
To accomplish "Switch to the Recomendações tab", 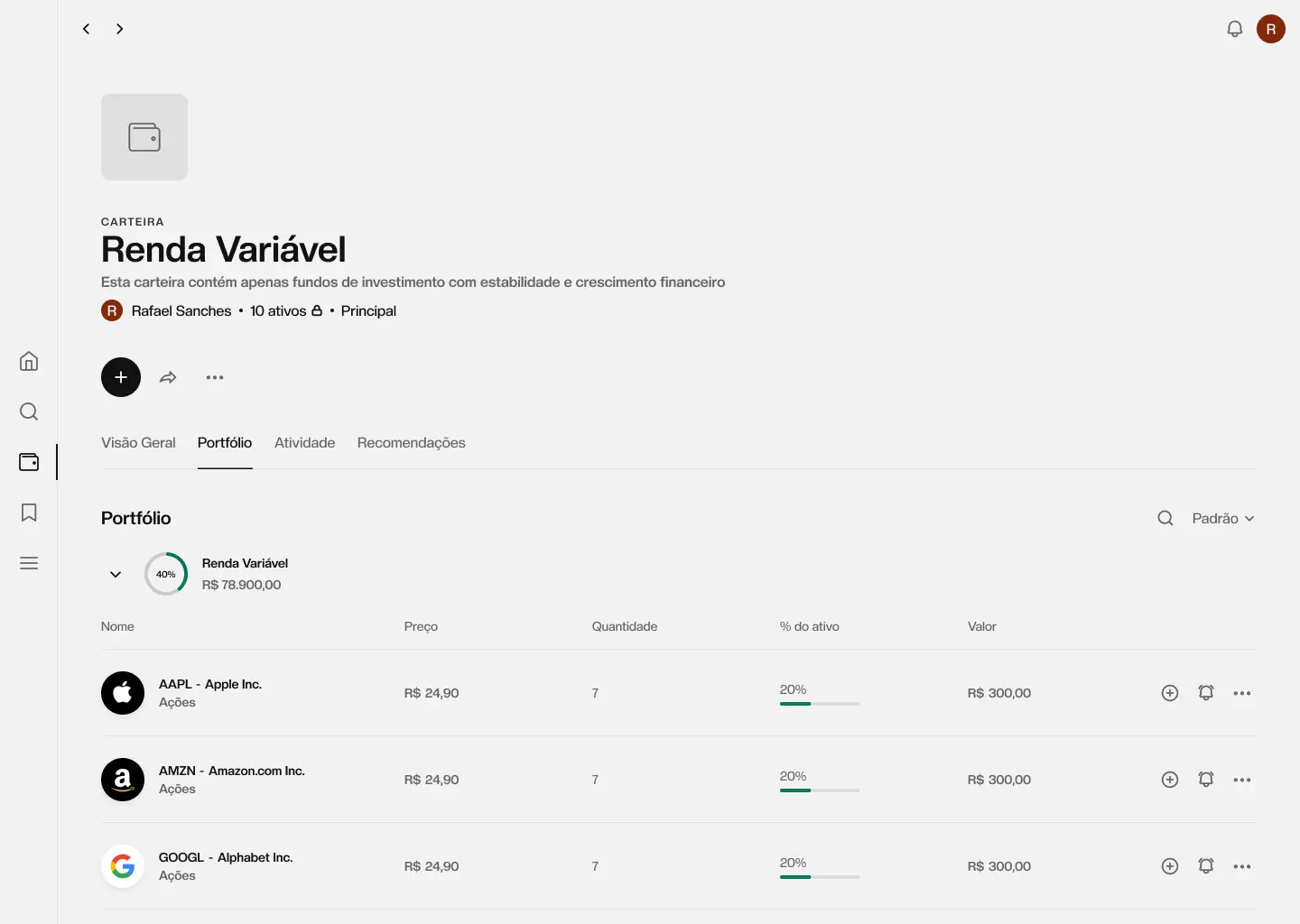I will click(x=411, y=442).
